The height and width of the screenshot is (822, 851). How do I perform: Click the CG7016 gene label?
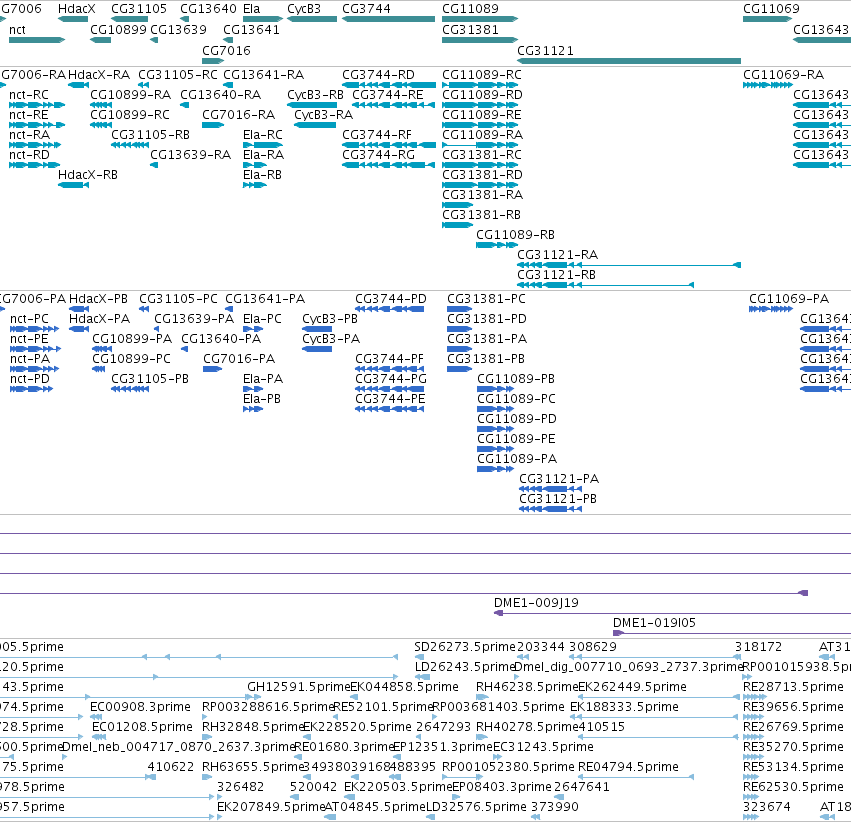pyautogui.click(x=226, y=50)
